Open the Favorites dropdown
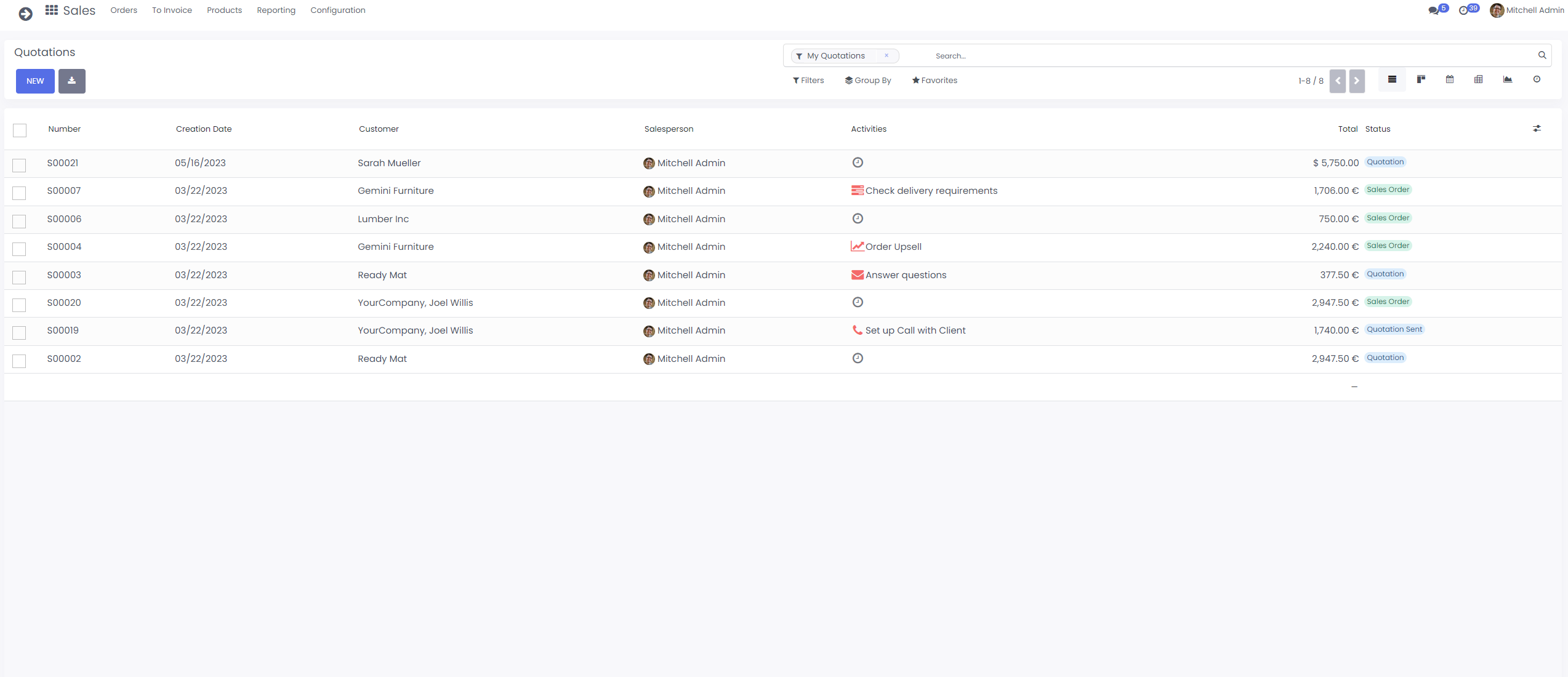 tap(935, 81)
